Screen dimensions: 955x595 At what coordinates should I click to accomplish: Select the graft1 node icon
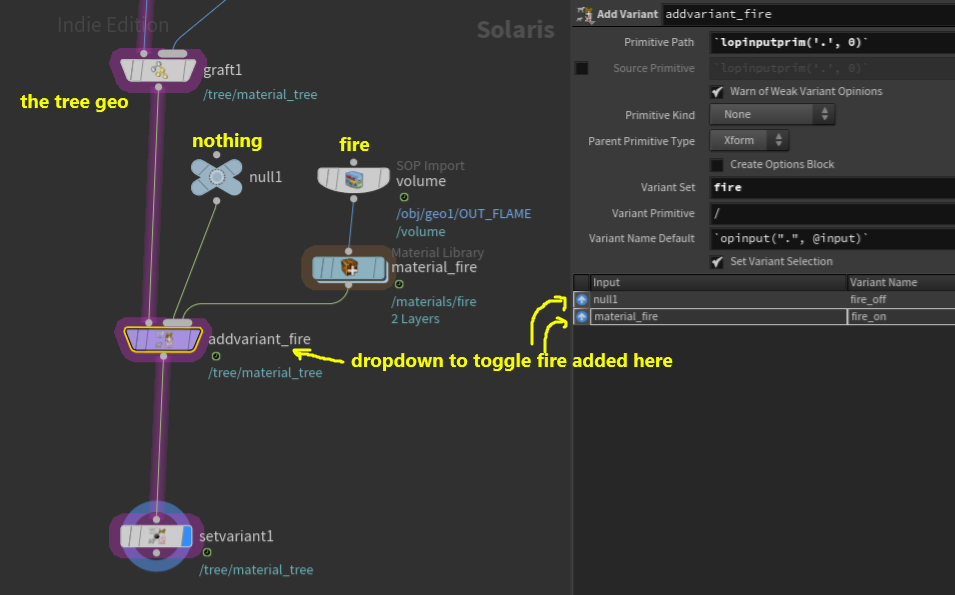coord(158,70)
